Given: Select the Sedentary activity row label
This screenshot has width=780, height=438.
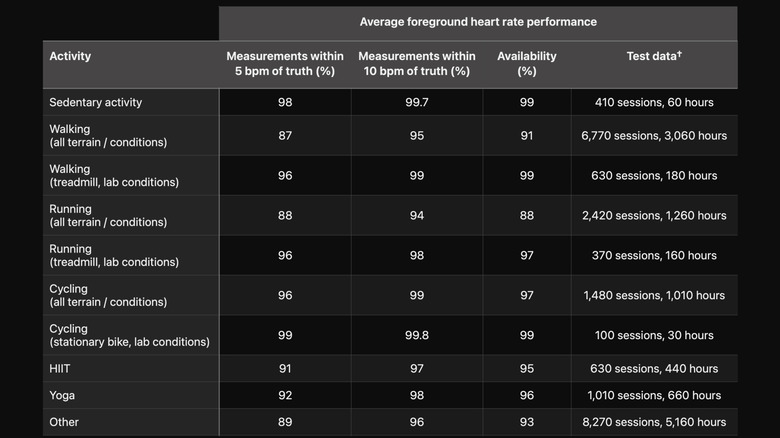Looking at the screenshot, I should click(96, 102).
